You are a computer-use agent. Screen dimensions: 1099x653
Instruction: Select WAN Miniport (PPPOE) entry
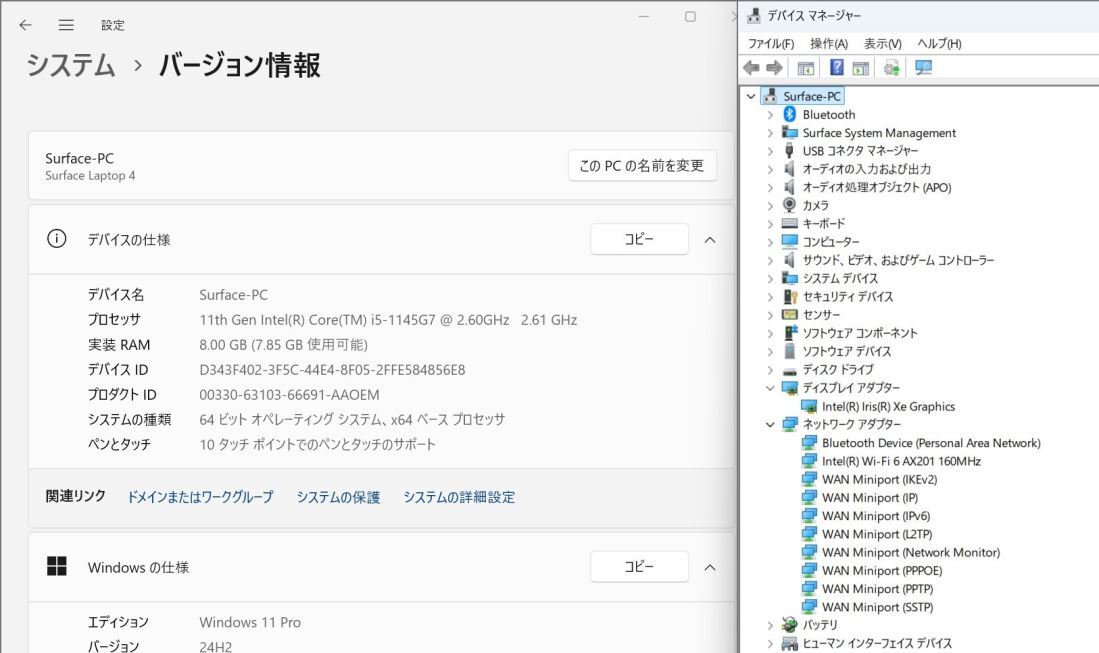click(x=882, y=570)
